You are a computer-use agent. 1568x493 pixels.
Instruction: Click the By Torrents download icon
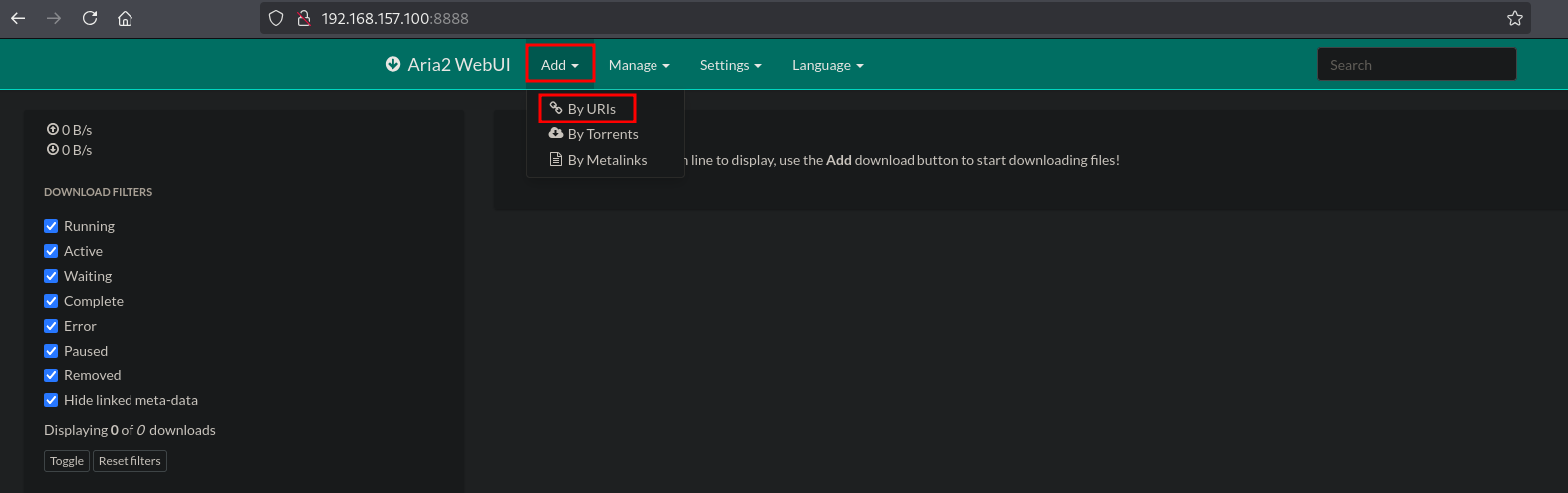tap(556, 133)
